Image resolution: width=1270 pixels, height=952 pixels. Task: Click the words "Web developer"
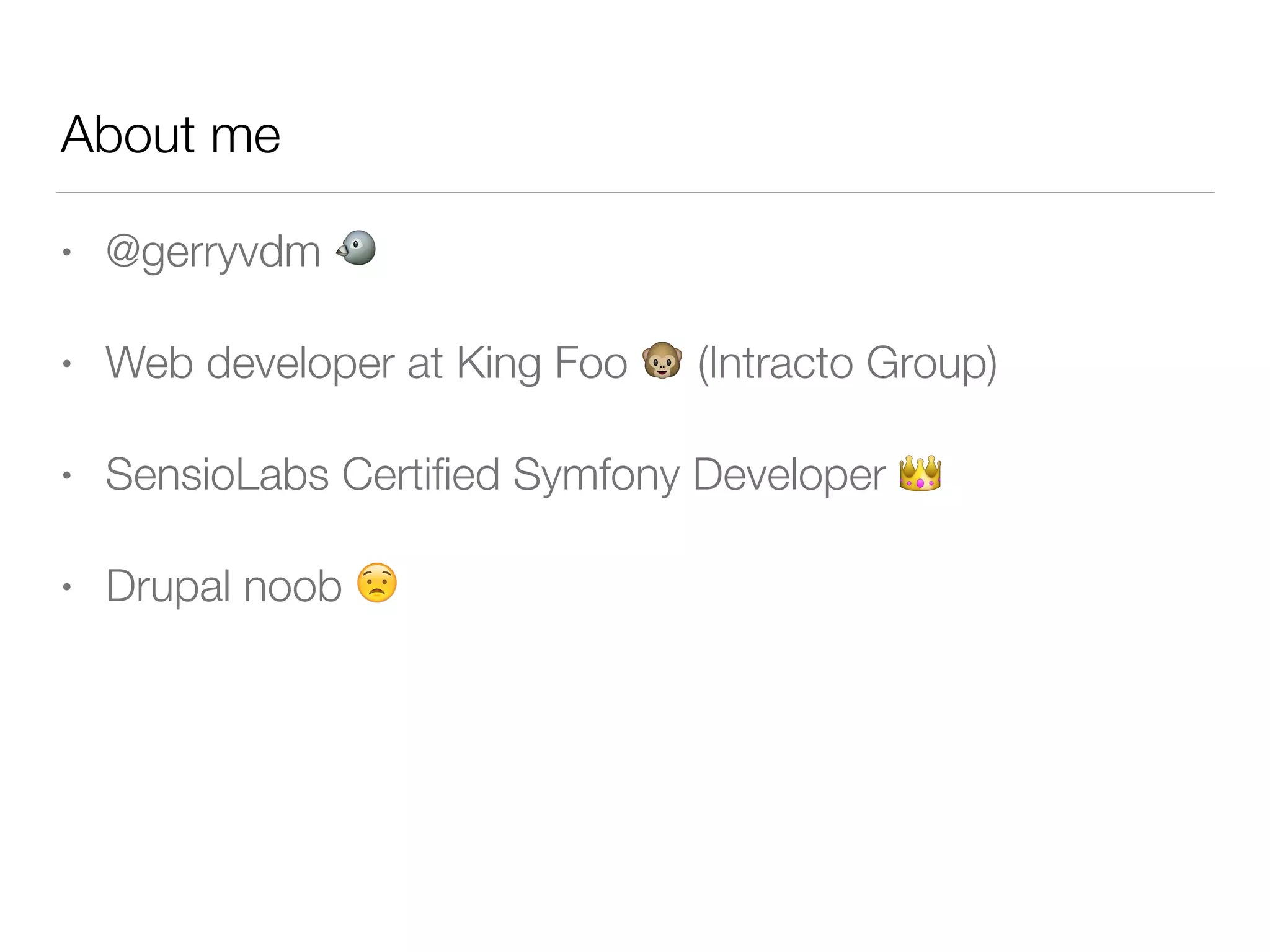tap(250, 363)
